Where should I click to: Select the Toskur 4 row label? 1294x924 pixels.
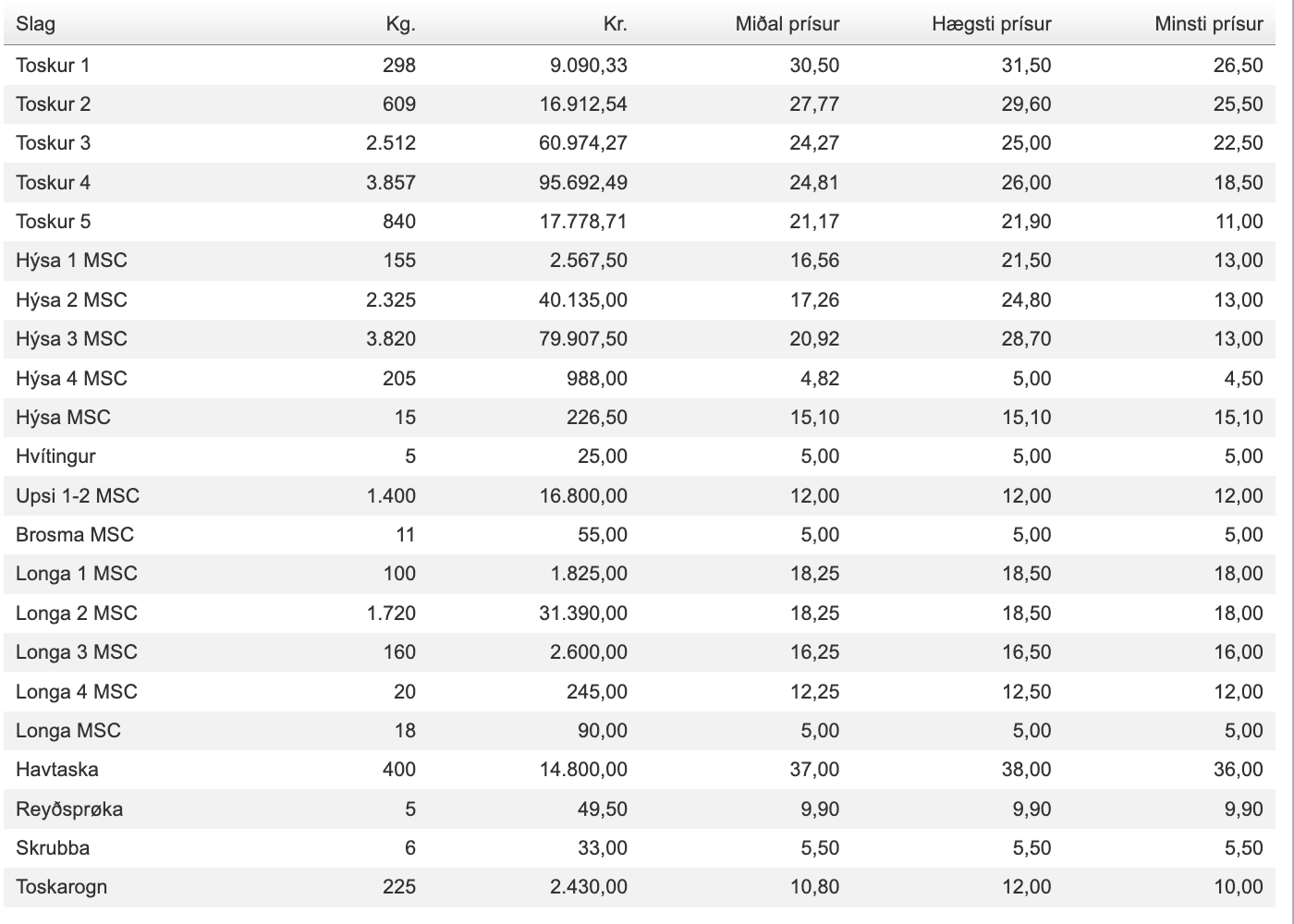53,182
